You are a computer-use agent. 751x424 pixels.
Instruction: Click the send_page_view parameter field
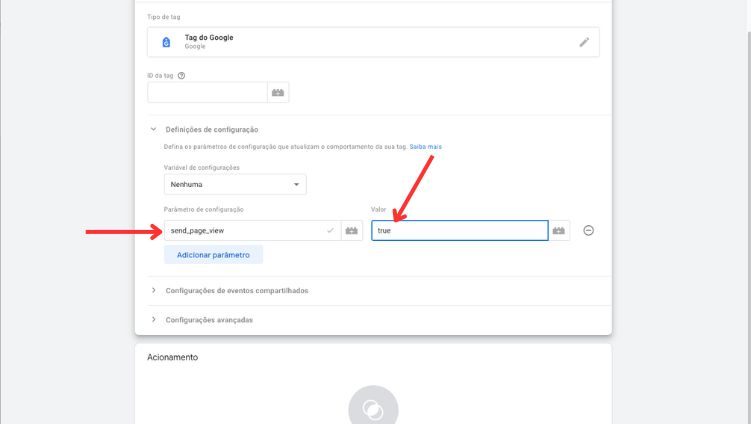(x=252, y=230)
